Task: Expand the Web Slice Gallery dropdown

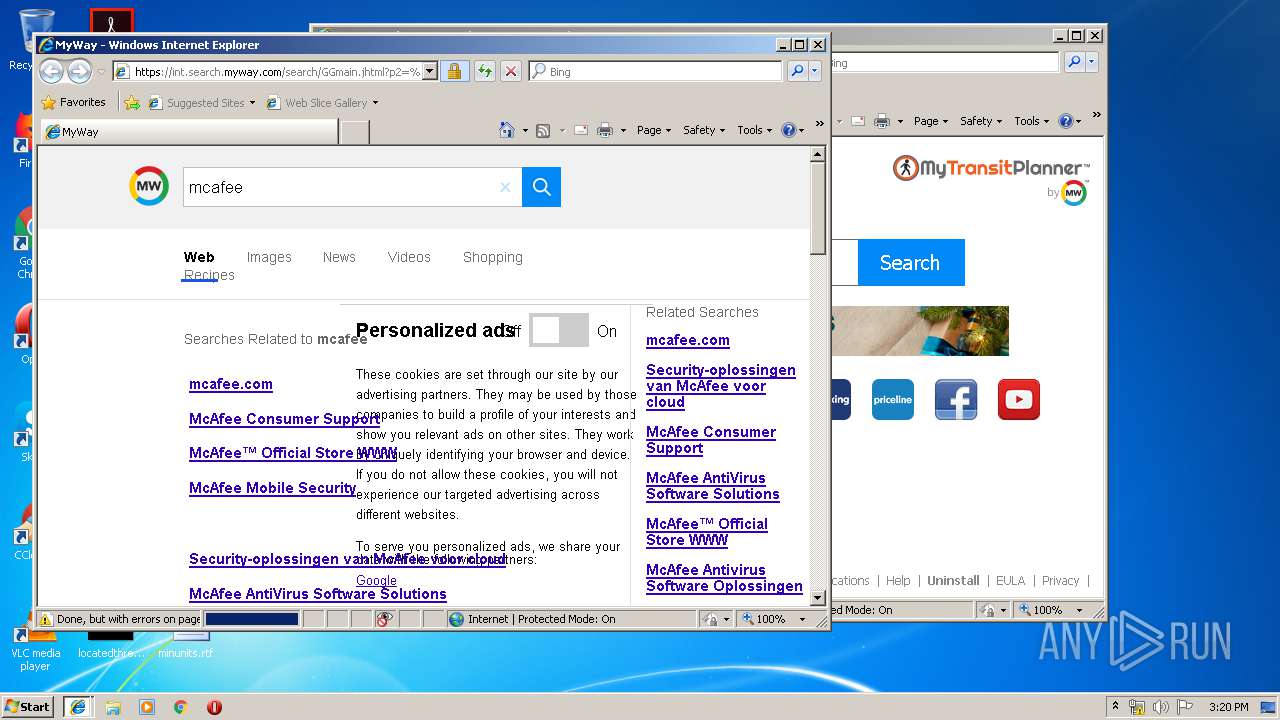Action: pos(375,102)
